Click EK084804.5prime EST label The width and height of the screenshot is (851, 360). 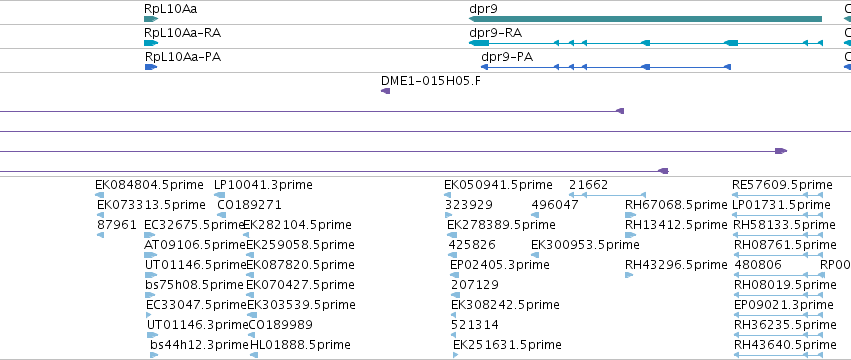tap(149, 185)
